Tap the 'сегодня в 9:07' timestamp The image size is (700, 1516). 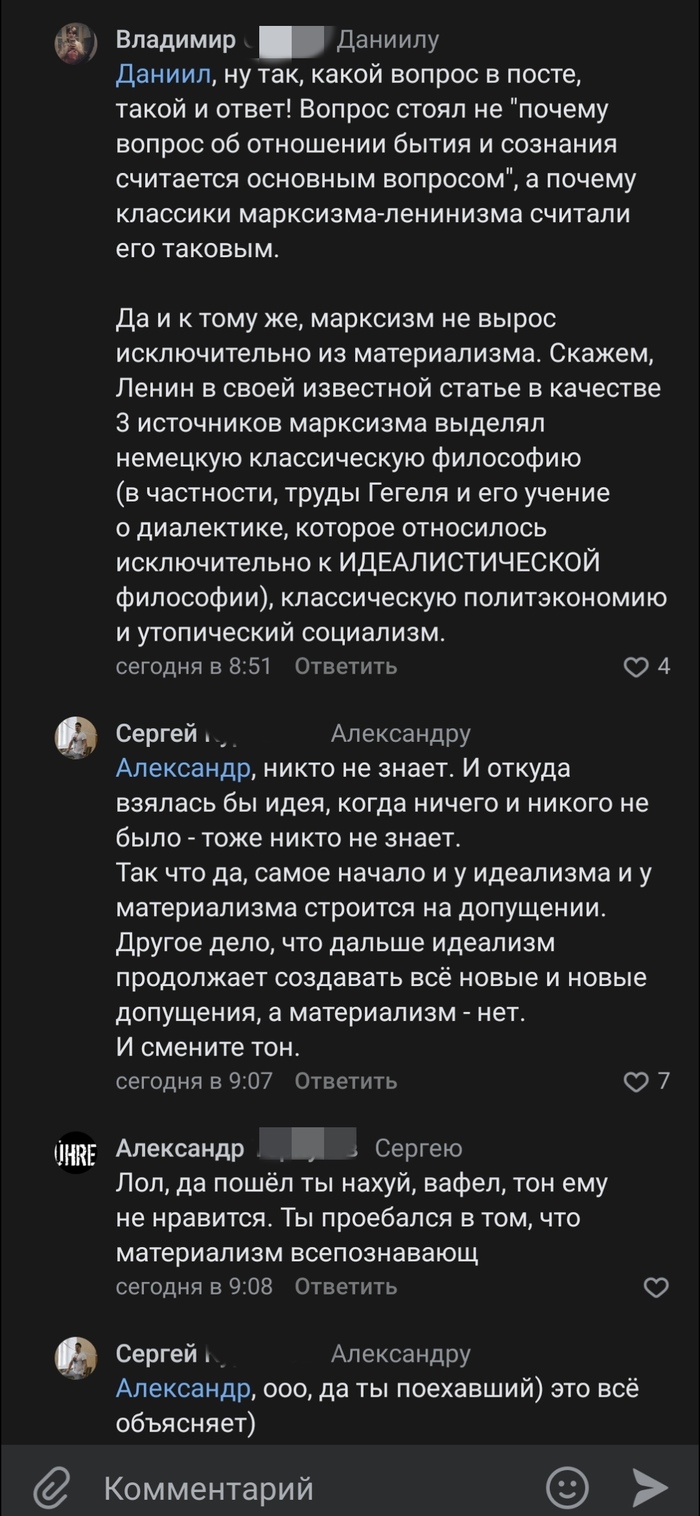(x=194, y=1081)
